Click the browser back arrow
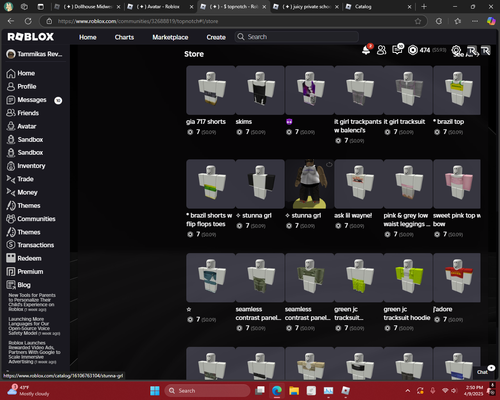Viewport: 500px width, 400px height. tap(11, 21)
